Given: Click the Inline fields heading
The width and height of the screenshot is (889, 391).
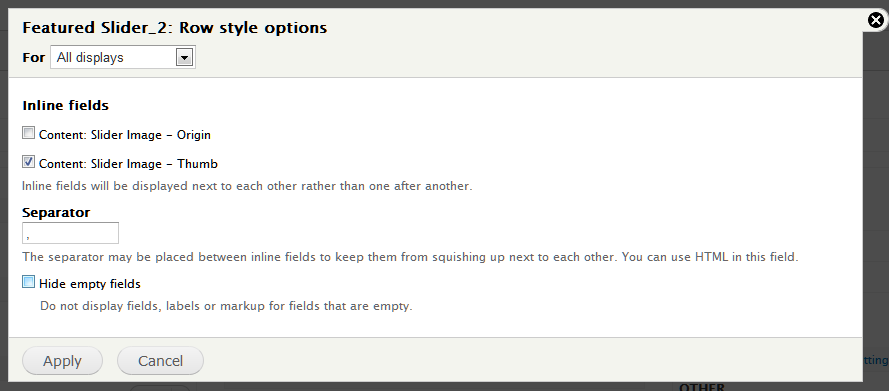Looking at the screenshot, I should [65, 105].
